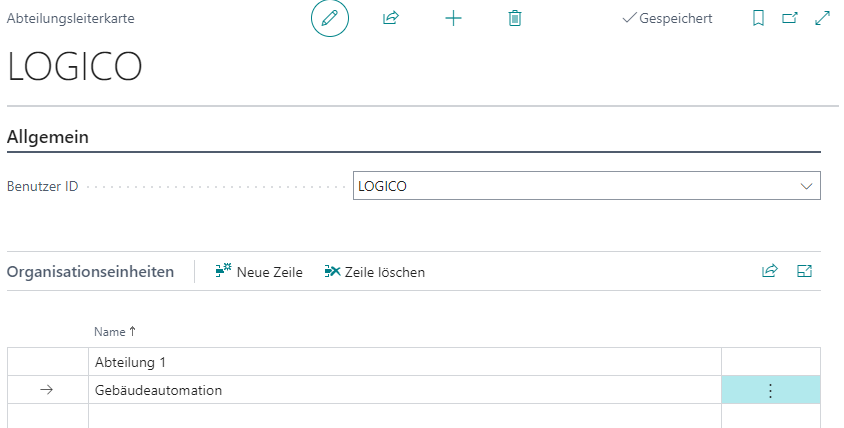Click the row arrow selector for Gebäudeautomation
844x428 pixels.
point(47,390)
